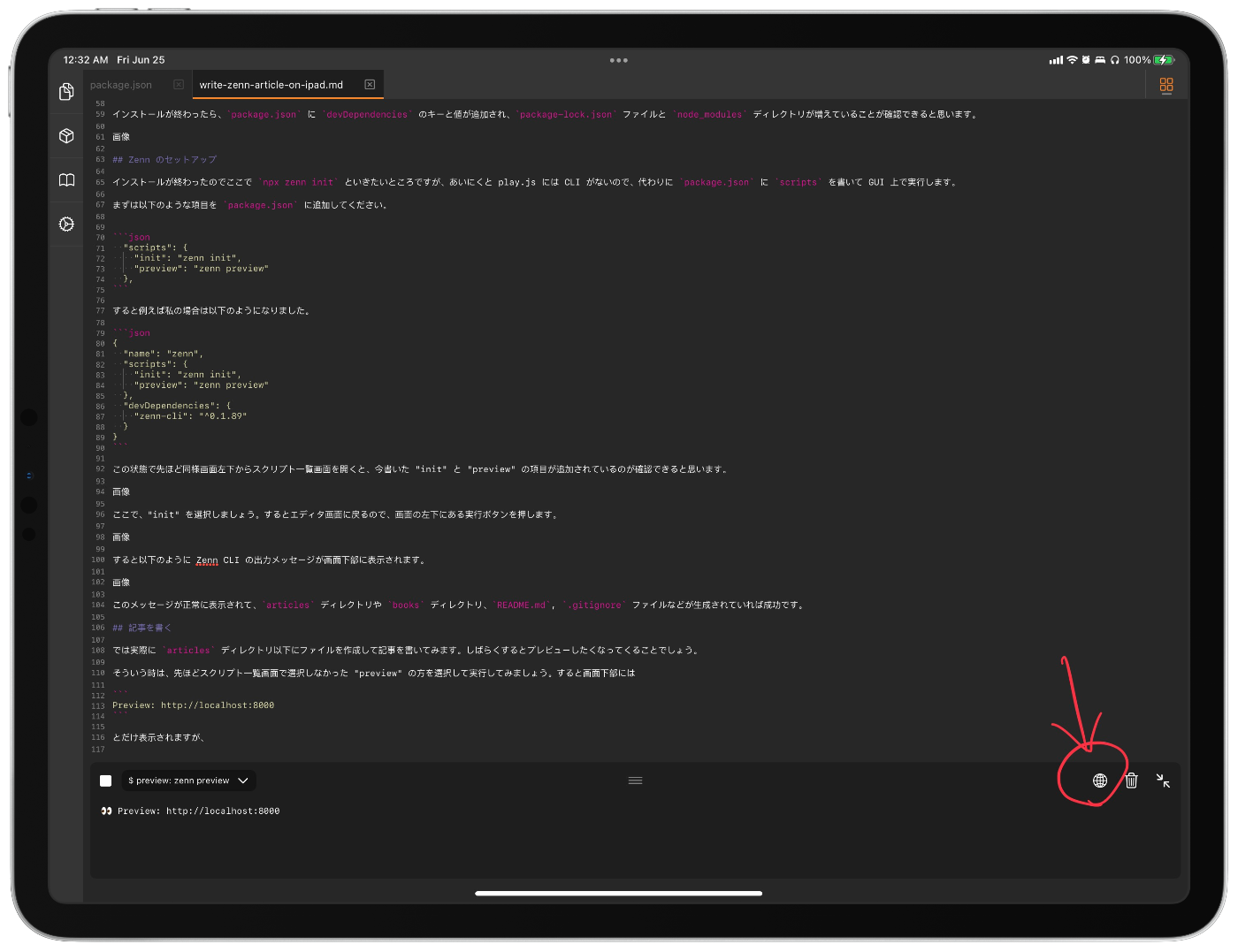Click the 'package-lock.json' inline code on line 59
Viewport: 1238px width, 952px height.
pos(566,115)
